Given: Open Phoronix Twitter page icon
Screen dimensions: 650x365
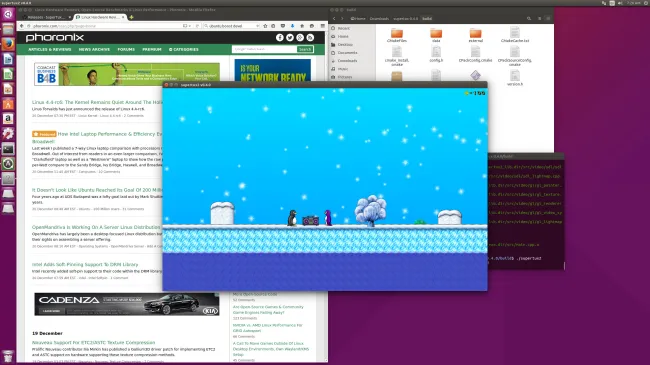Looking at the screenshot, I should click(x=290, y=38).
